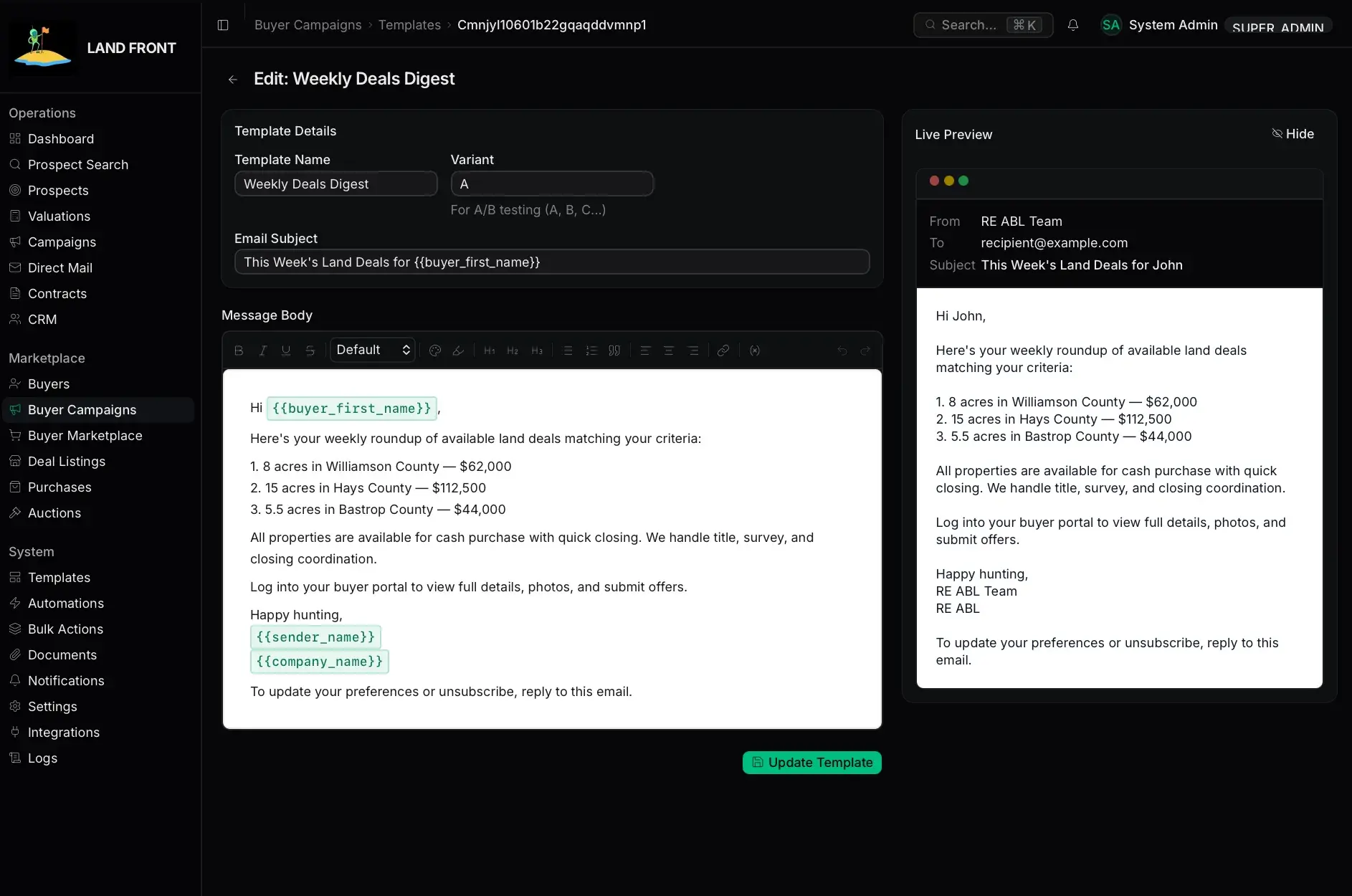
Task: Apply Heading 2 style
Action: [513, 351]
